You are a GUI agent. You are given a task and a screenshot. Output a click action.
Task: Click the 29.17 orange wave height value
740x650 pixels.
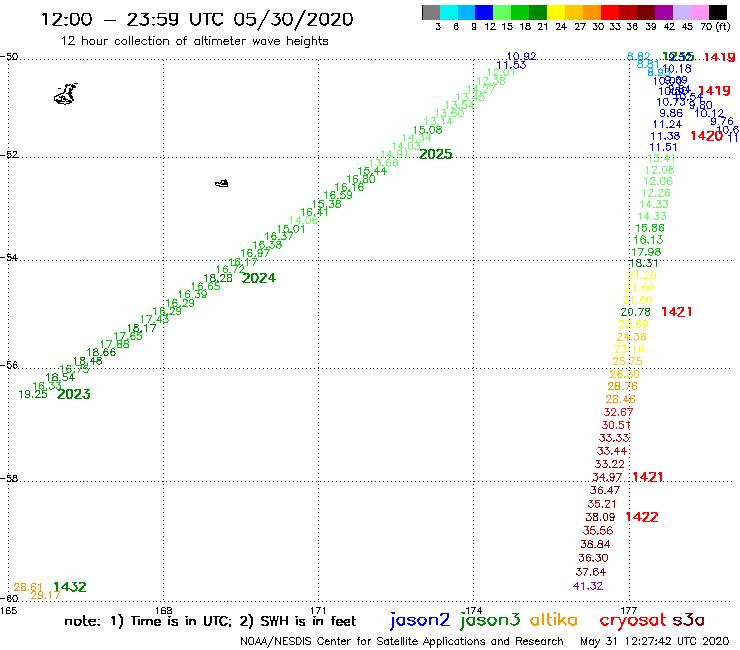pyautogui.click(x=45, y=595)
